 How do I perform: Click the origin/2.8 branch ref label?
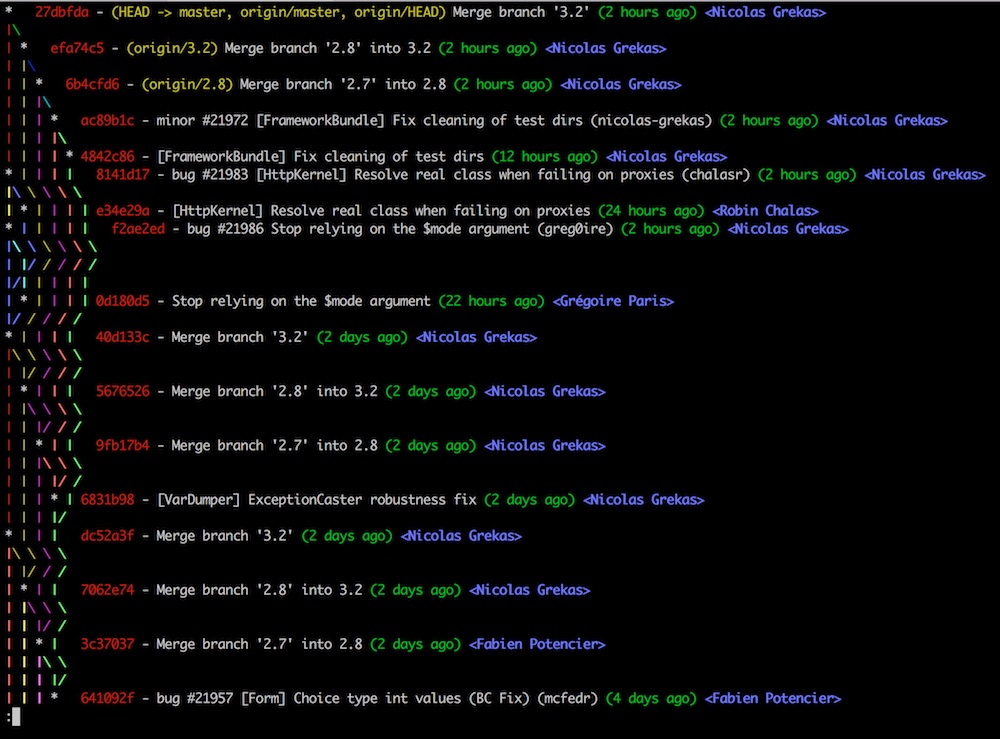point(198,84)
